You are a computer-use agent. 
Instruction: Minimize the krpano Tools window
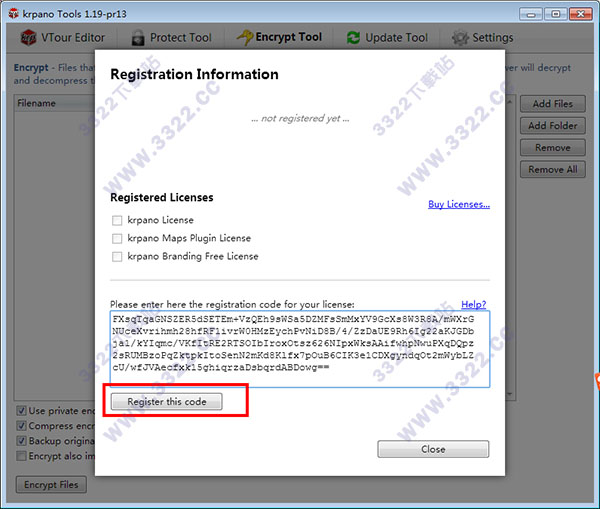pyautogui.click(x=531, y=14)
